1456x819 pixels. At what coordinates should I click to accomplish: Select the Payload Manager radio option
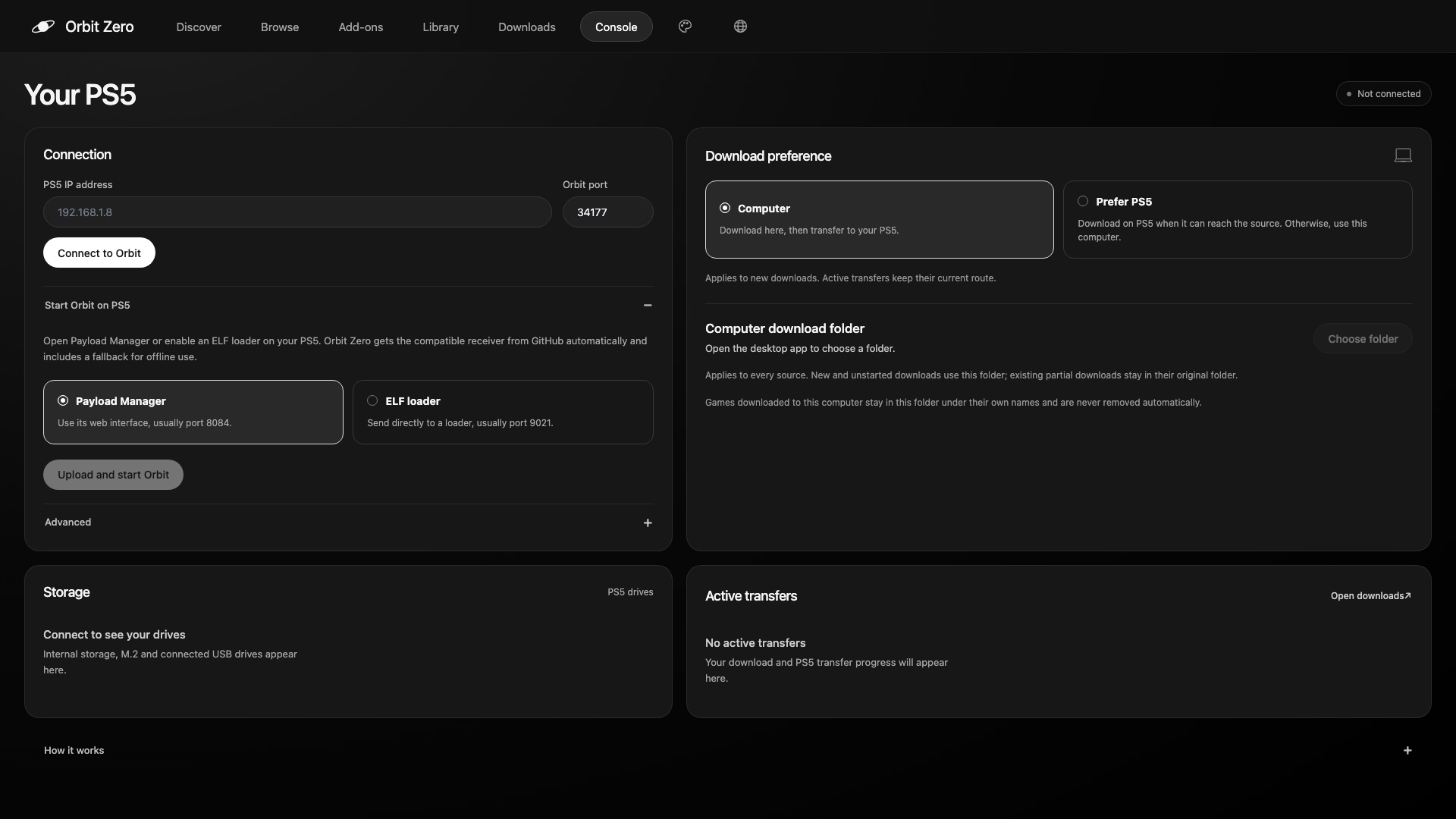[193, 412]
